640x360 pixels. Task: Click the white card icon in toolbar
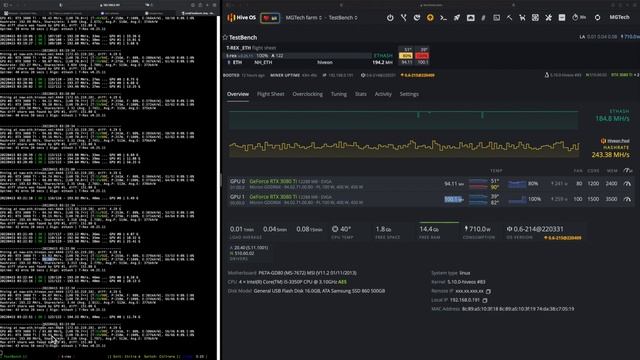coord(562,18)
